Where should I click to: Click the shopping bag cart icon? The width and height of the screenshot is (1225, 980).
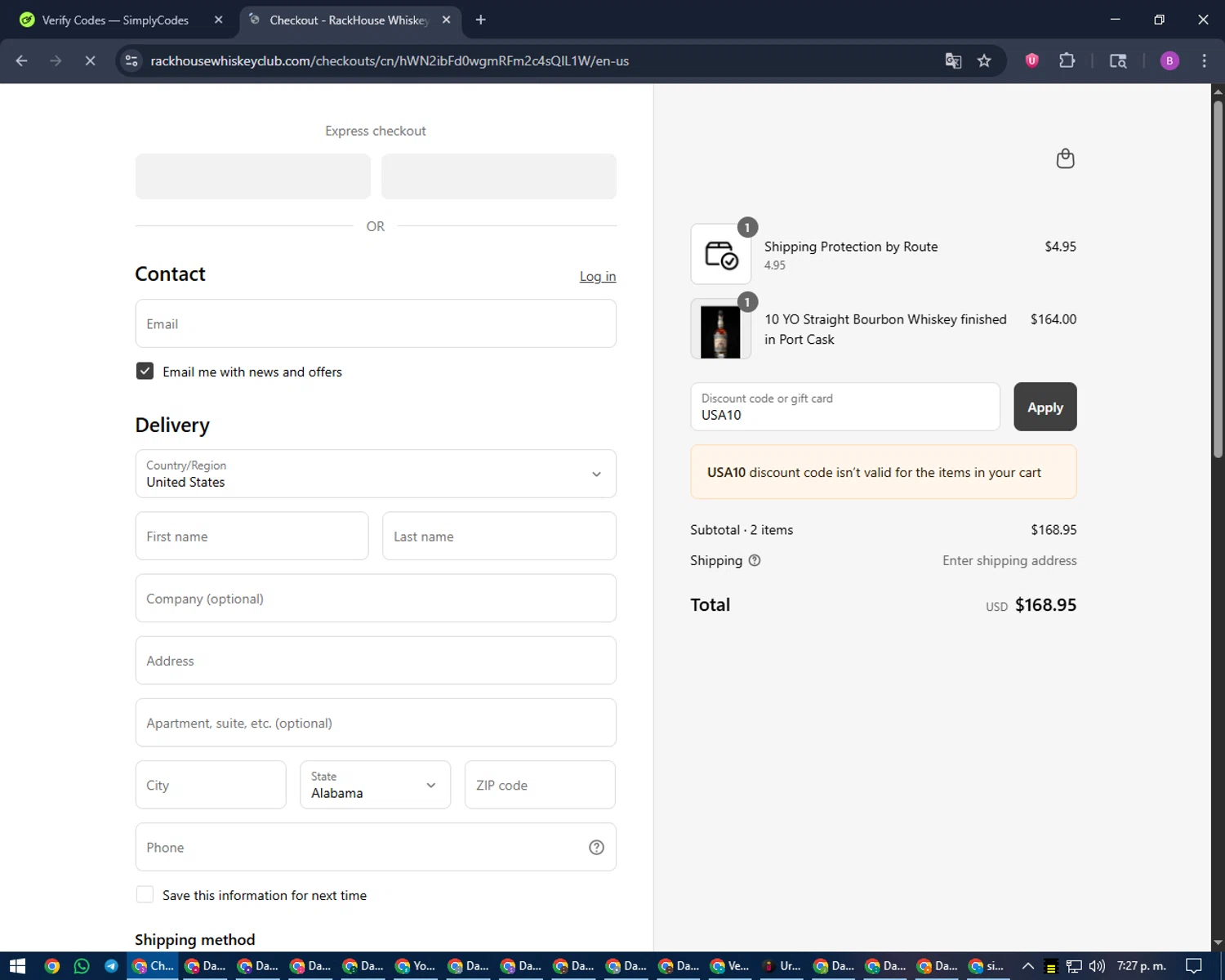coord(1065,158)
